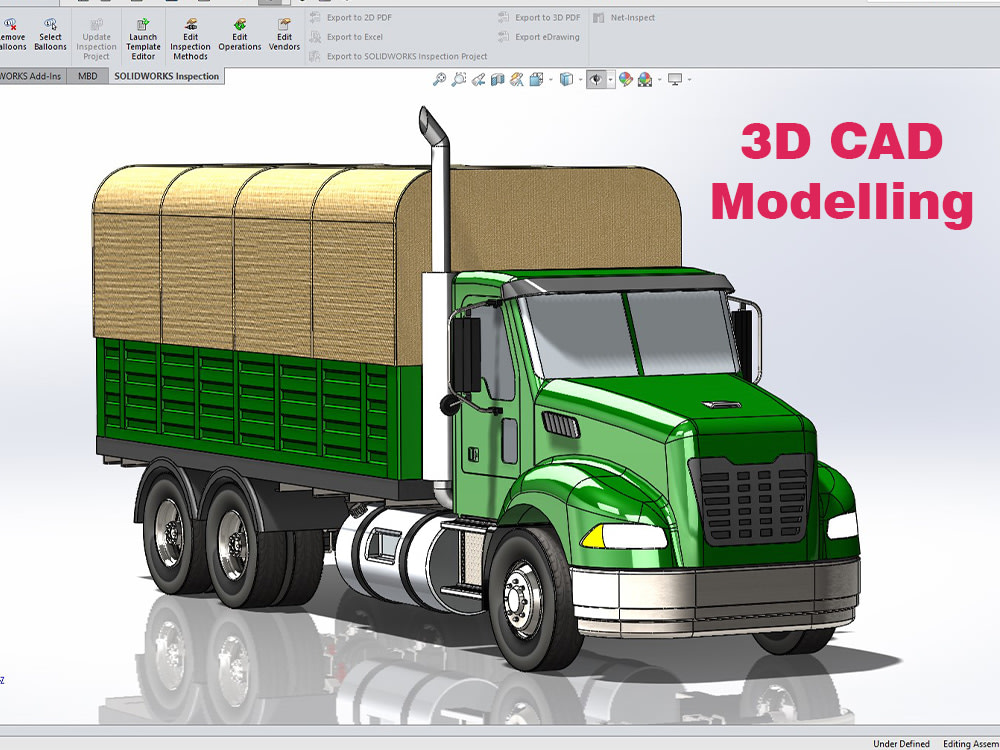
Task: Click the Section View icon
Action: 496,78
